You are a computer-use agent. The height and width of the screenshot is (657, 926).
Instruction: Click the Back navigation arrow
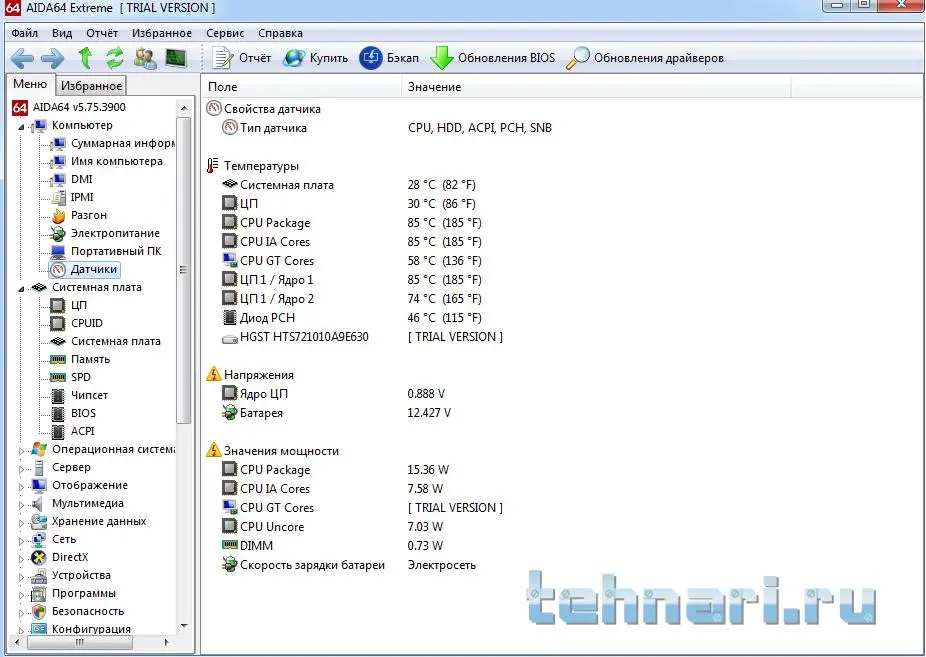point(22,58)
